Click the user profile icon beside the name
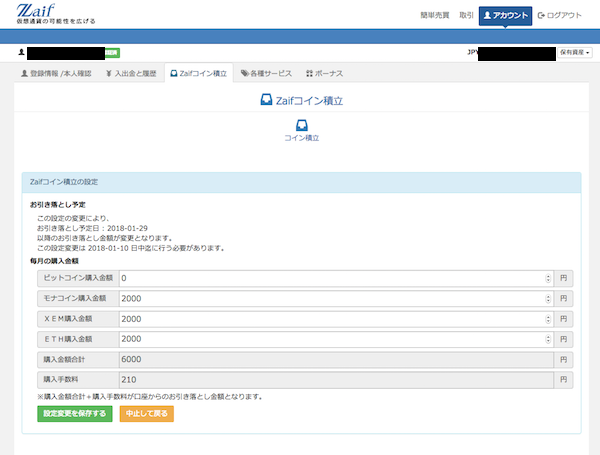 click(21, 52)
